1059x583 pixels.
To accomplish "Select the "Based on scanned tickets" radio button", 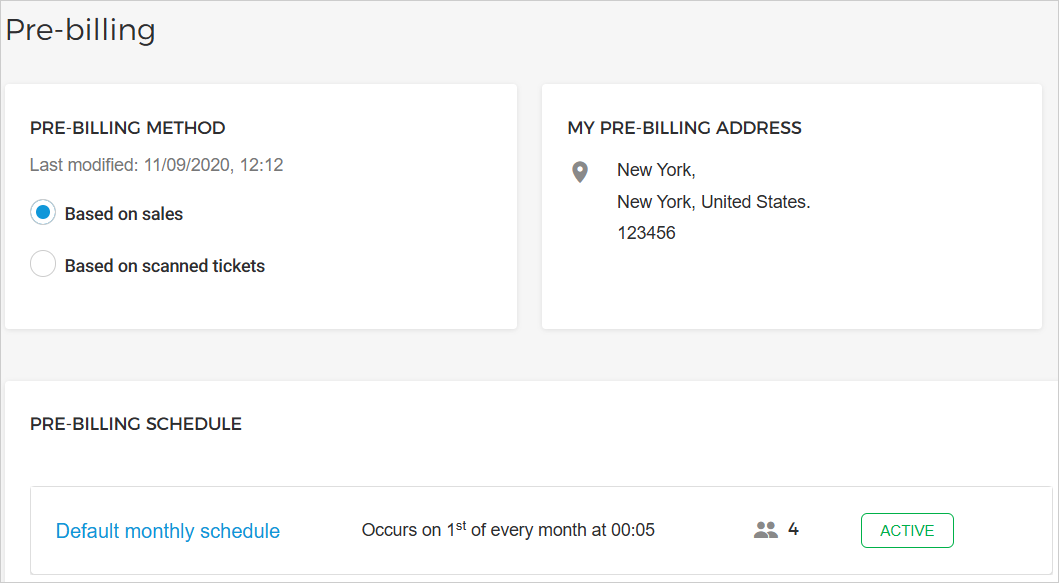I will [x=43, y=265].
